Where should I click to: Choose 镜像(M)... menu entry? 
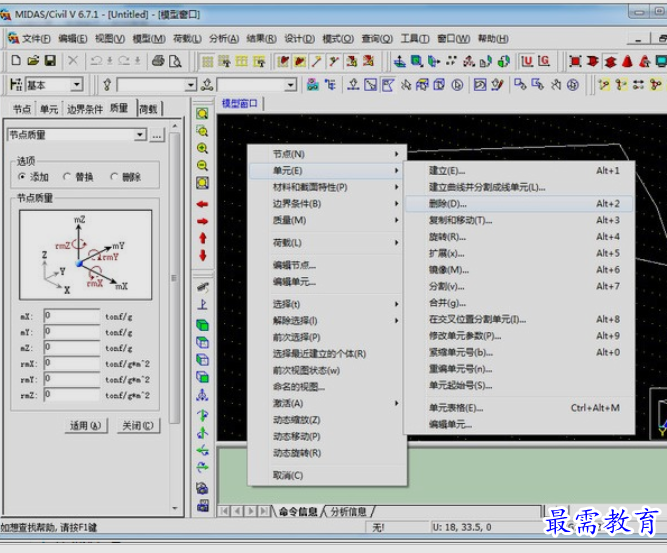519,270
